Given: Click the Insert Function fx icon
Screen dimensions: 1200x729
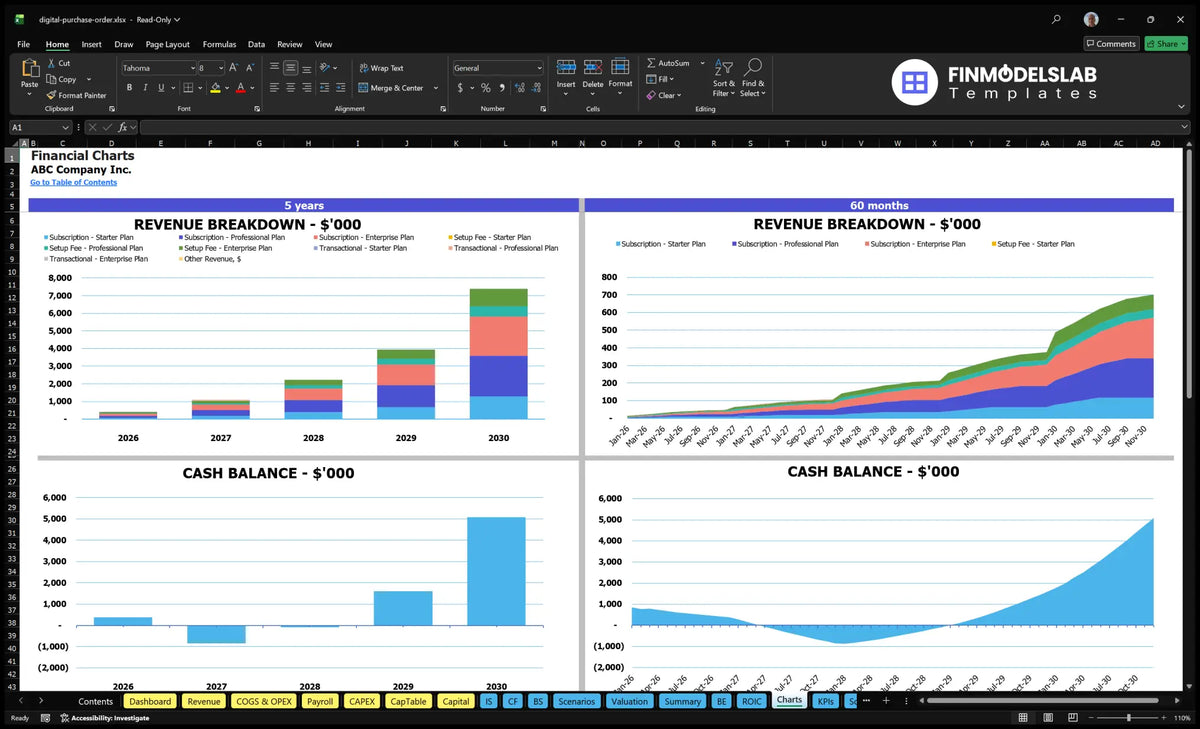Looking at the screenshot, I should (x=123, y=127).
